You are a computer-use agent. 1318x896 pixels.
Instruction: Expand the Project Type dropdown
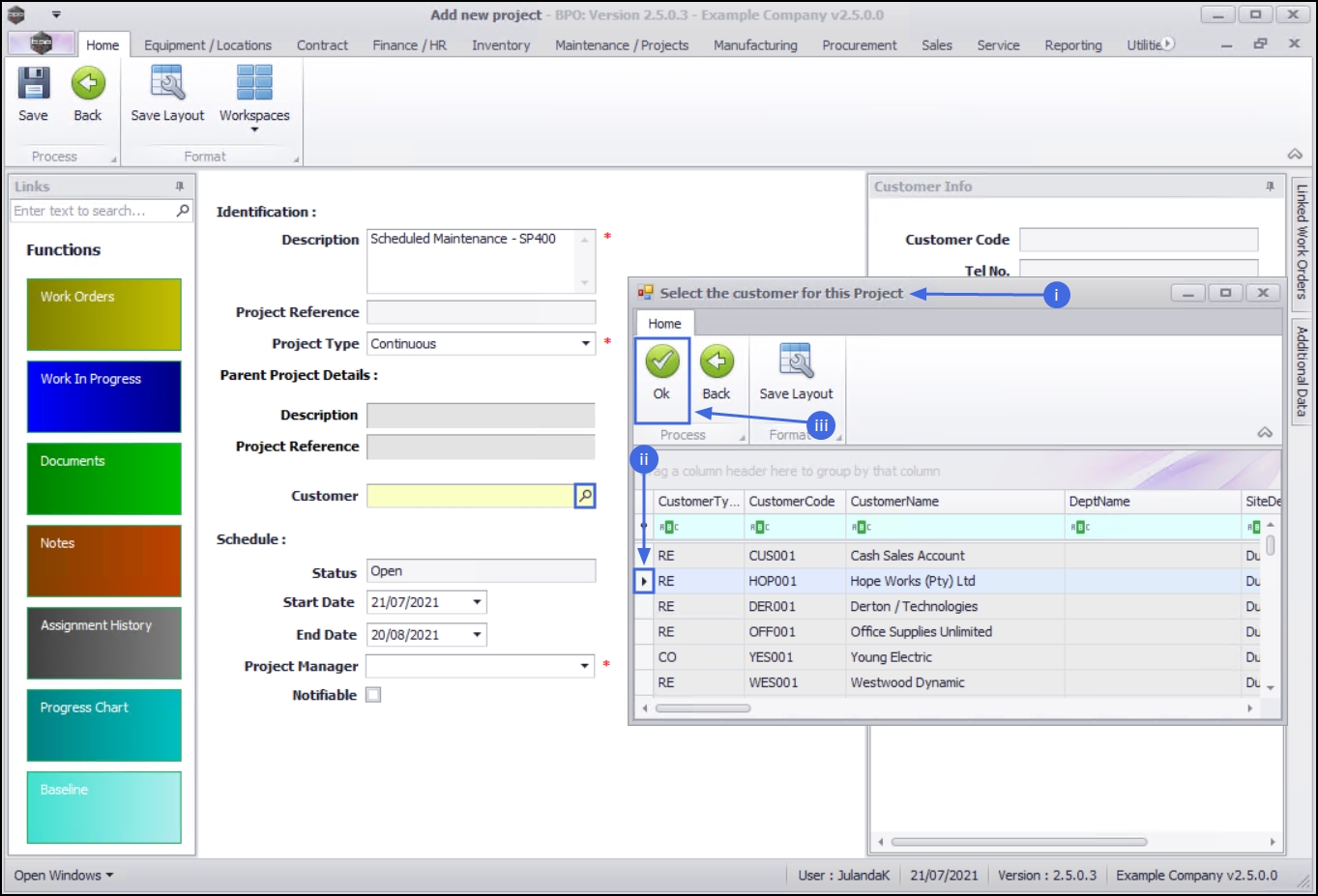coord(585,344)
